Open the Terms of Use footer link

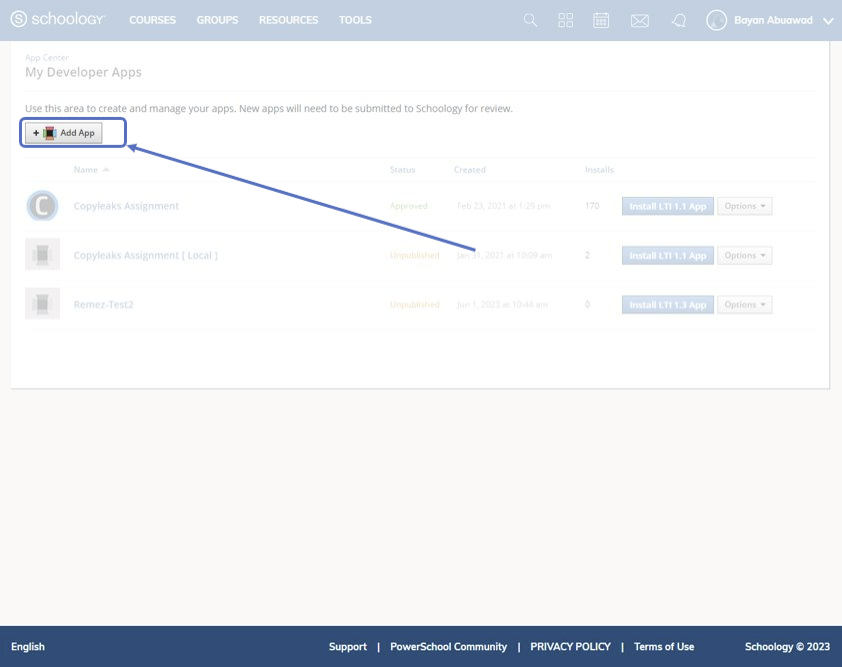tap(664, 647)
